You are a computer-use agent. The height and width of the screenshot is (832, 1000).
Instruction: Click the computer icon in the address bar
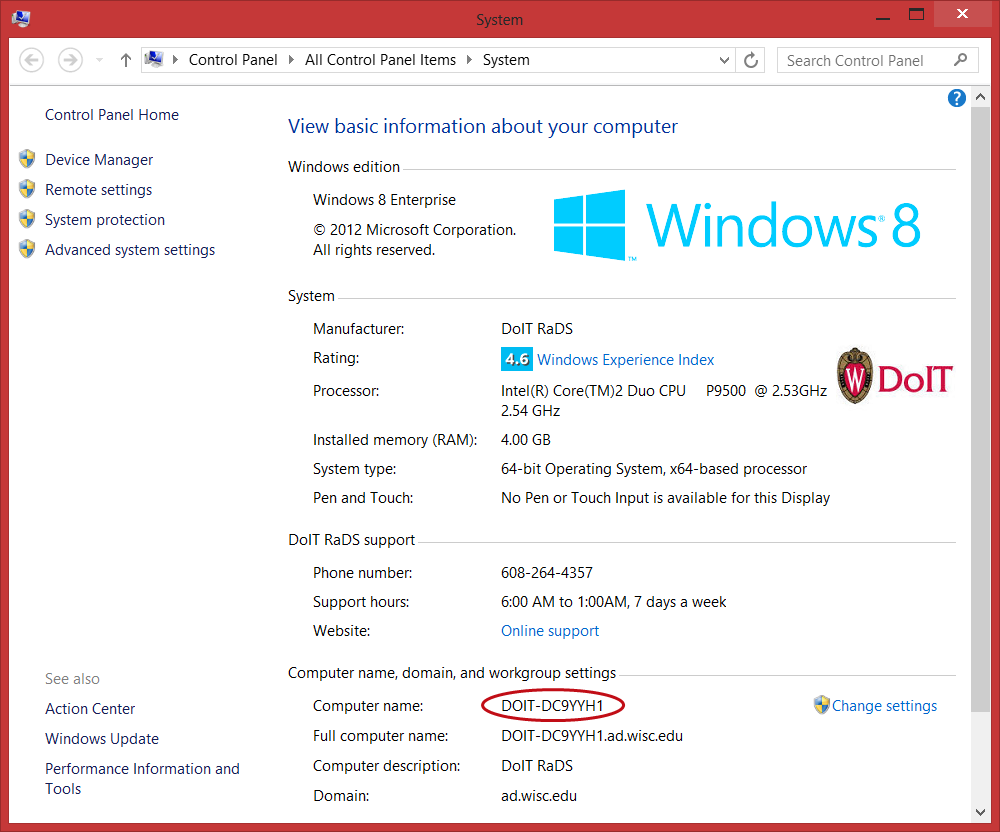[x=154, y=59]
